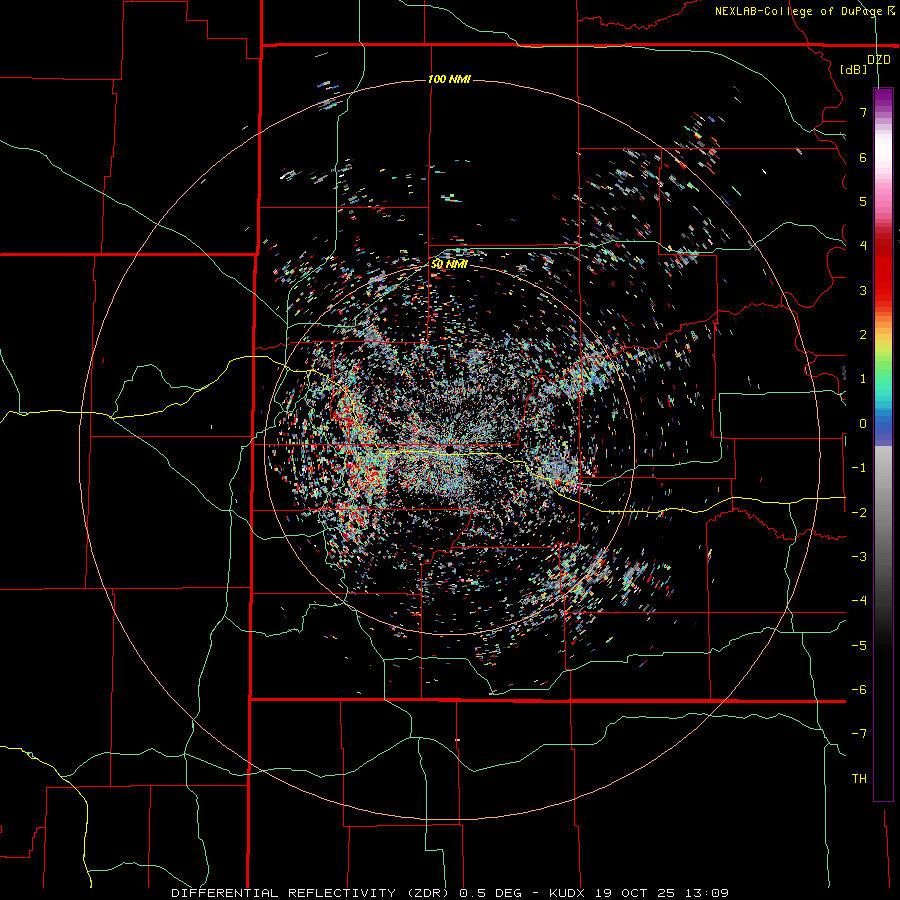Click the -3 value on the scale

pos(859,557)
